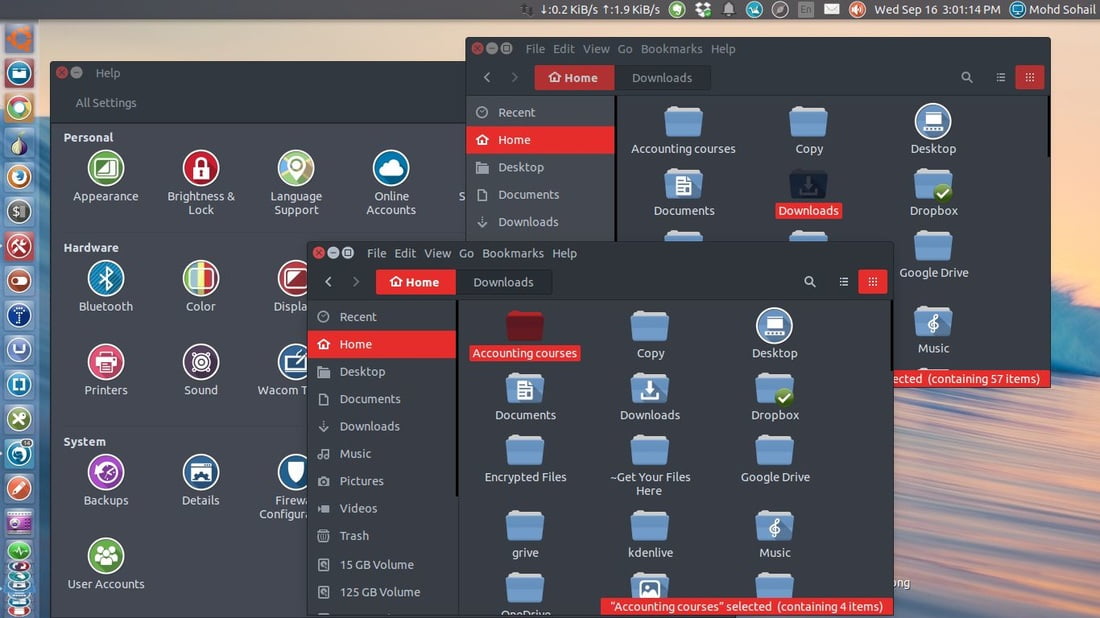Click the search magnifier in the file manager

(810, 282)
